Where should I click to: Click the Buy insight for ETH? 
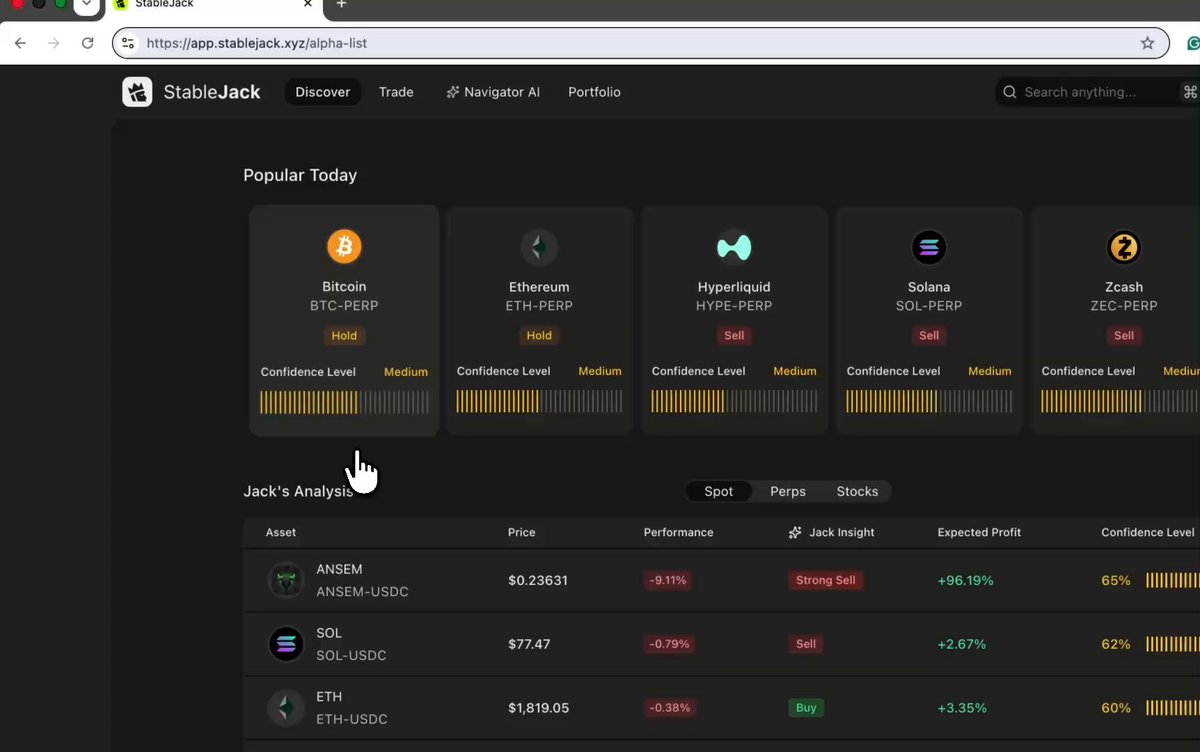click(806, 708)
